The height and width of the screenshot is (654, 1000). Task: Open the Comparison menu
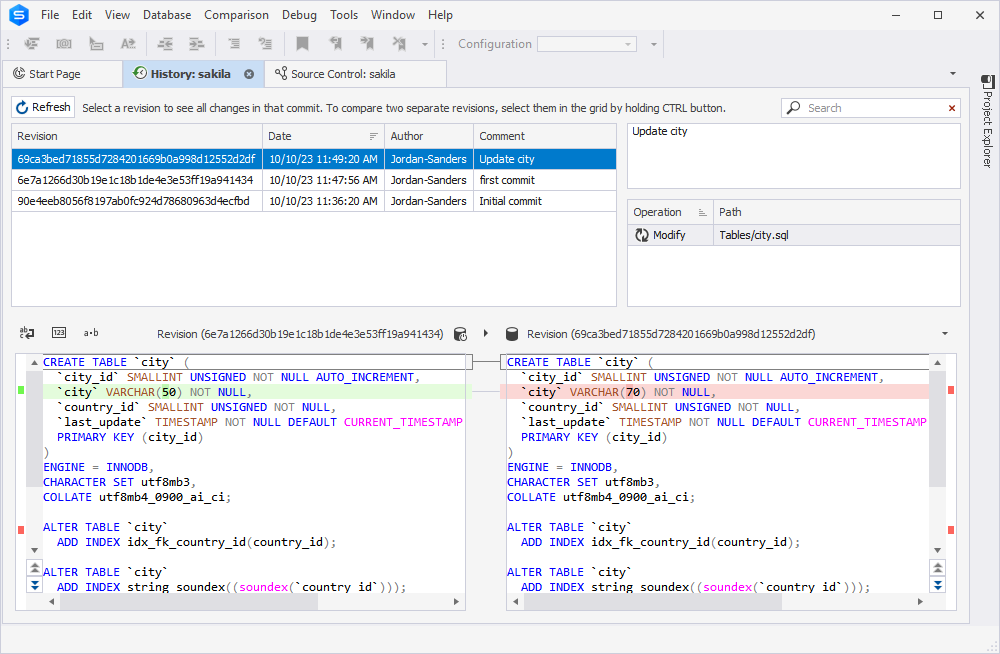pyautogui.click(x=236, y=15)
